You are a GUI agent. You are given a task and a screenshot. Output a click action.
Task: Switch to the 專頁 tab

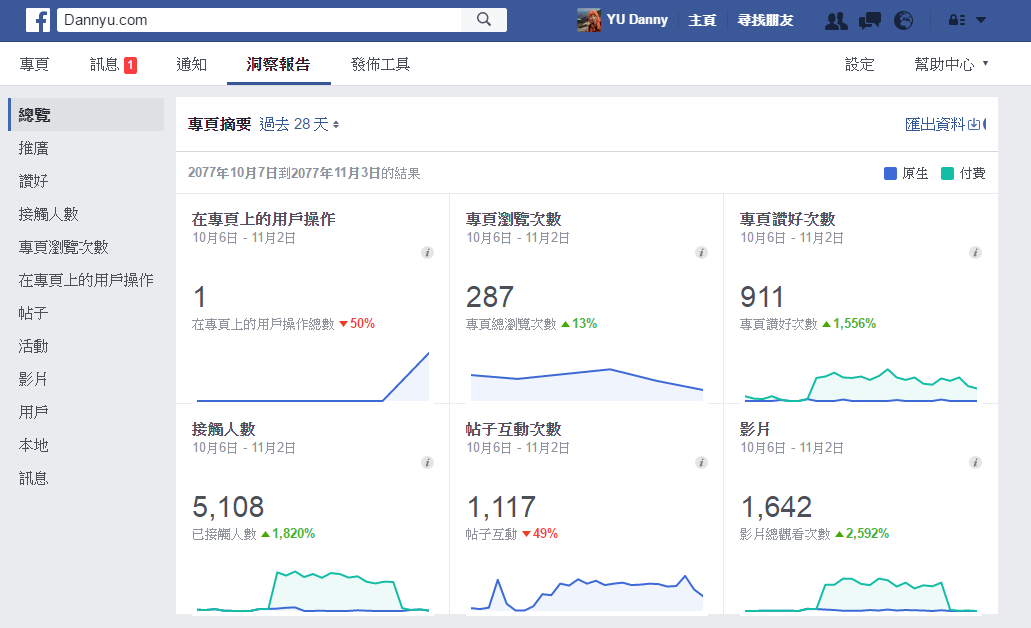(x=34, y=64)
